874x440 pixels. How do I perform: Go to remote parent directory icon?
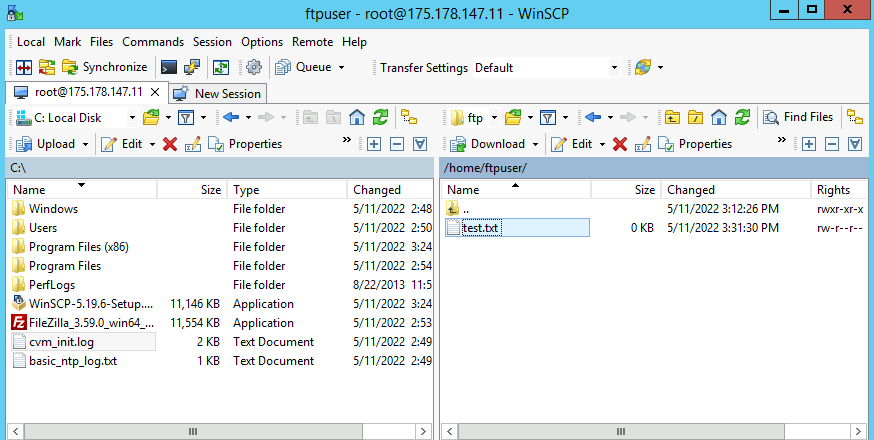click(672, 117)
